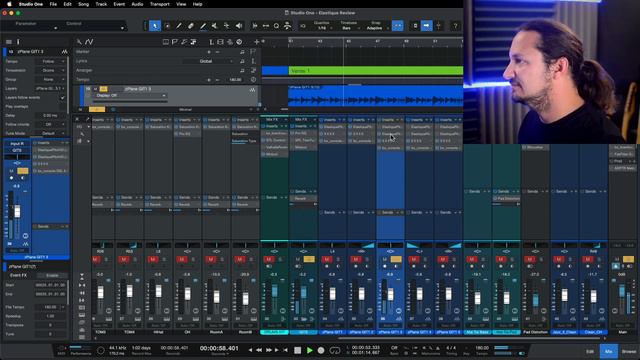Toggle mute on the Mai Tai Bass channel

(x=472, y=259)
